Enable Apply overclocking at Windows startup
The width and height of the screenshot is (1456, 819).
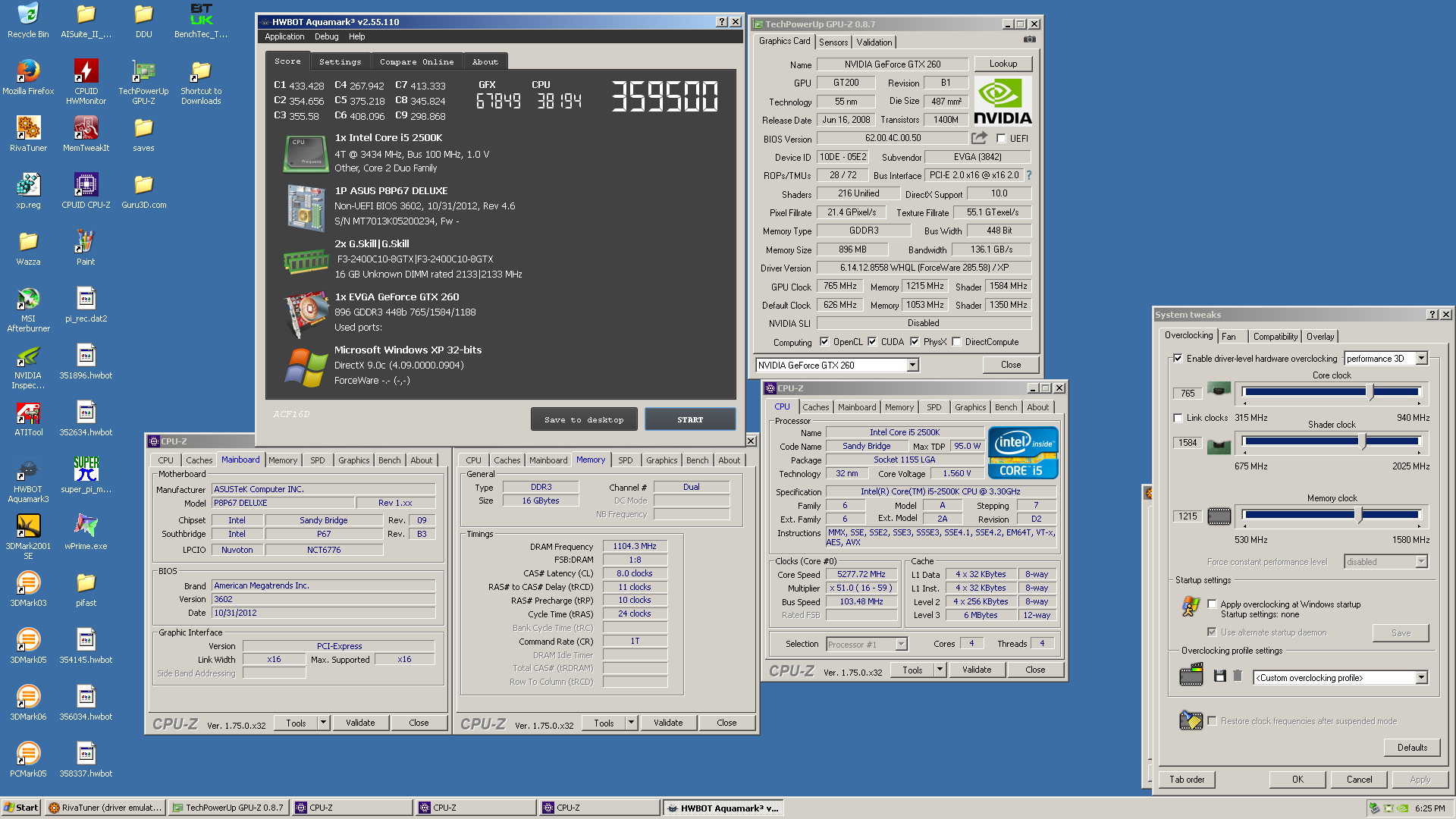(x=1212, y=604)
